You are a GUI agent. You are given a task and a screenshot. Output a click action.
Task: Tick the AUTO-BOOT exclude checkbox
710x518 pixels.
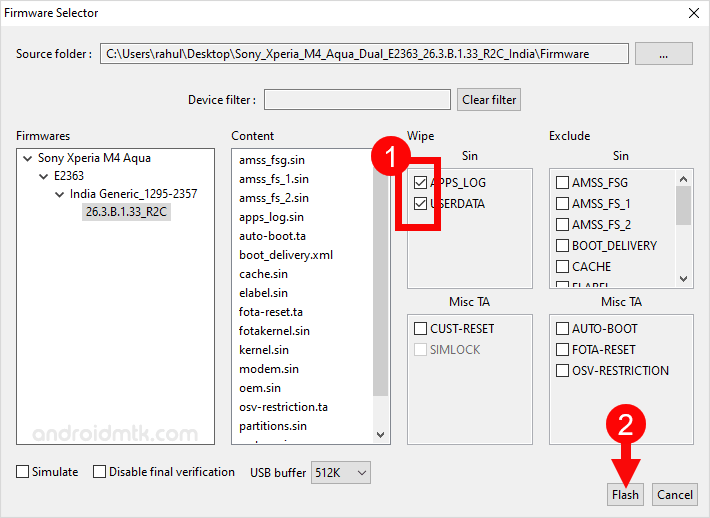[x=562, y=328]
